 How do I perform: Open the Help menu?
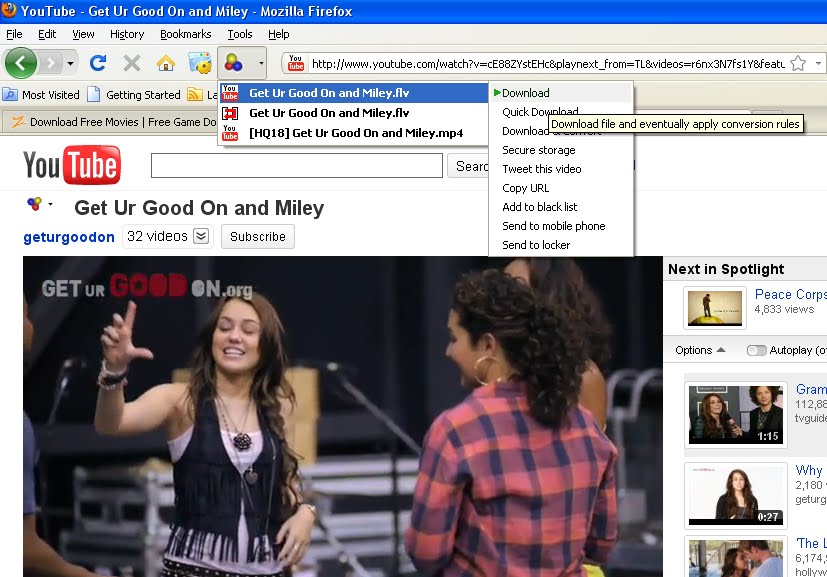[x=278, y=34]
